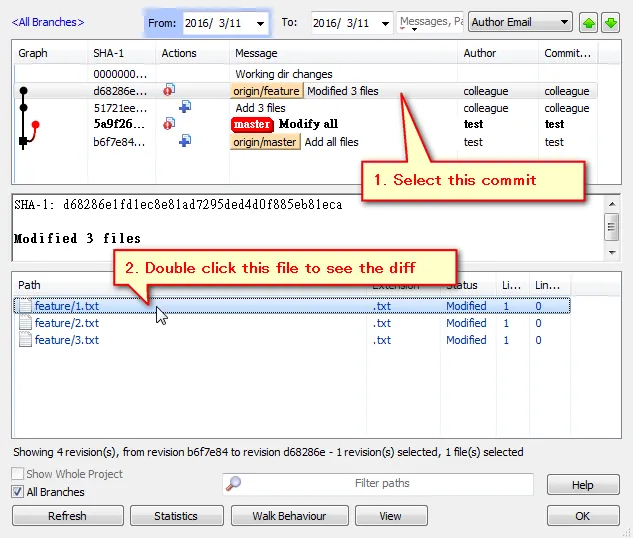Click the green up arrow search button
Image resolution: width=633 pixels, height=538 pixels.
click(x=588, y=23)
